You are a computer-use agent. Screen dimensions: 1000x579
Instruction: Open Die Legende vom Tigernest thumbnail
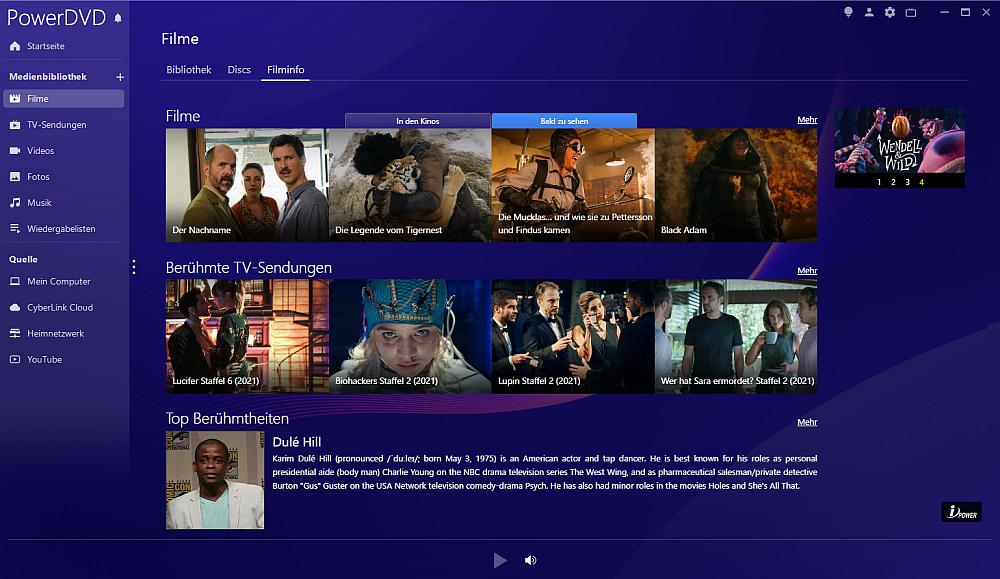pyautogui.click(x=410, y=185)
